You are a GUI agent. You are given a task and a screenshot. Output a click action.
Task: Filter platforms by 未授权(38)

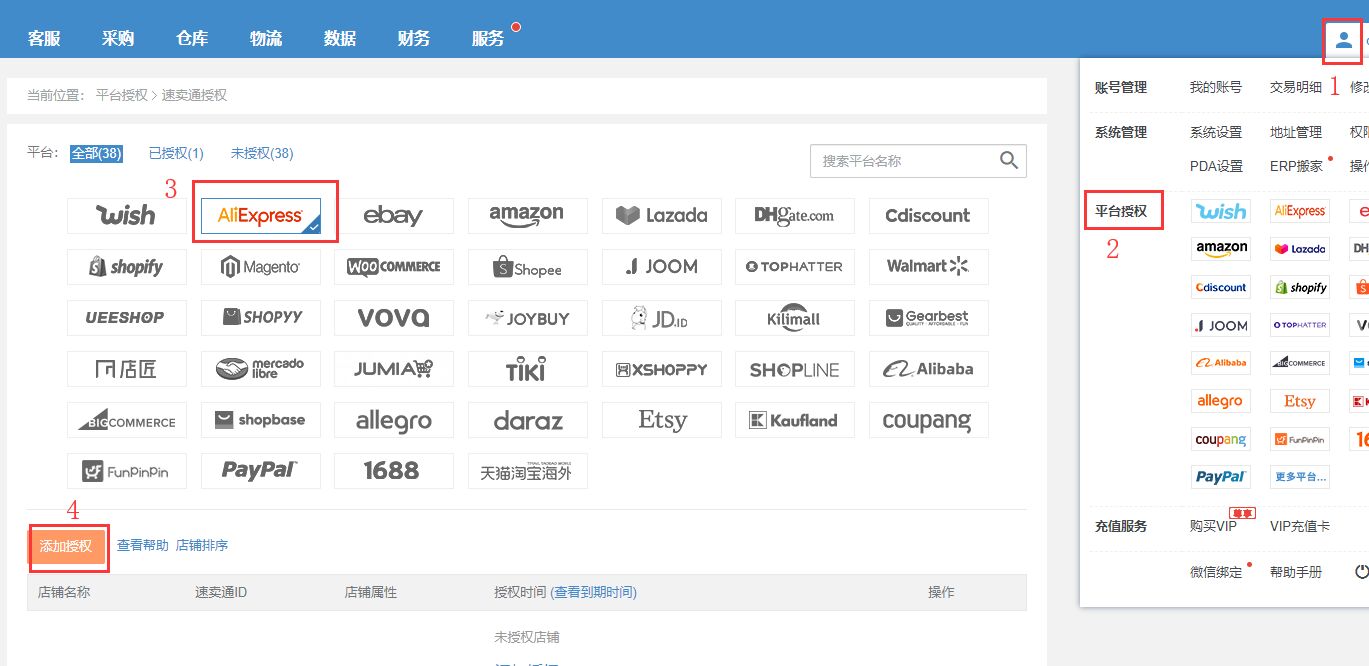pos(262,153)
